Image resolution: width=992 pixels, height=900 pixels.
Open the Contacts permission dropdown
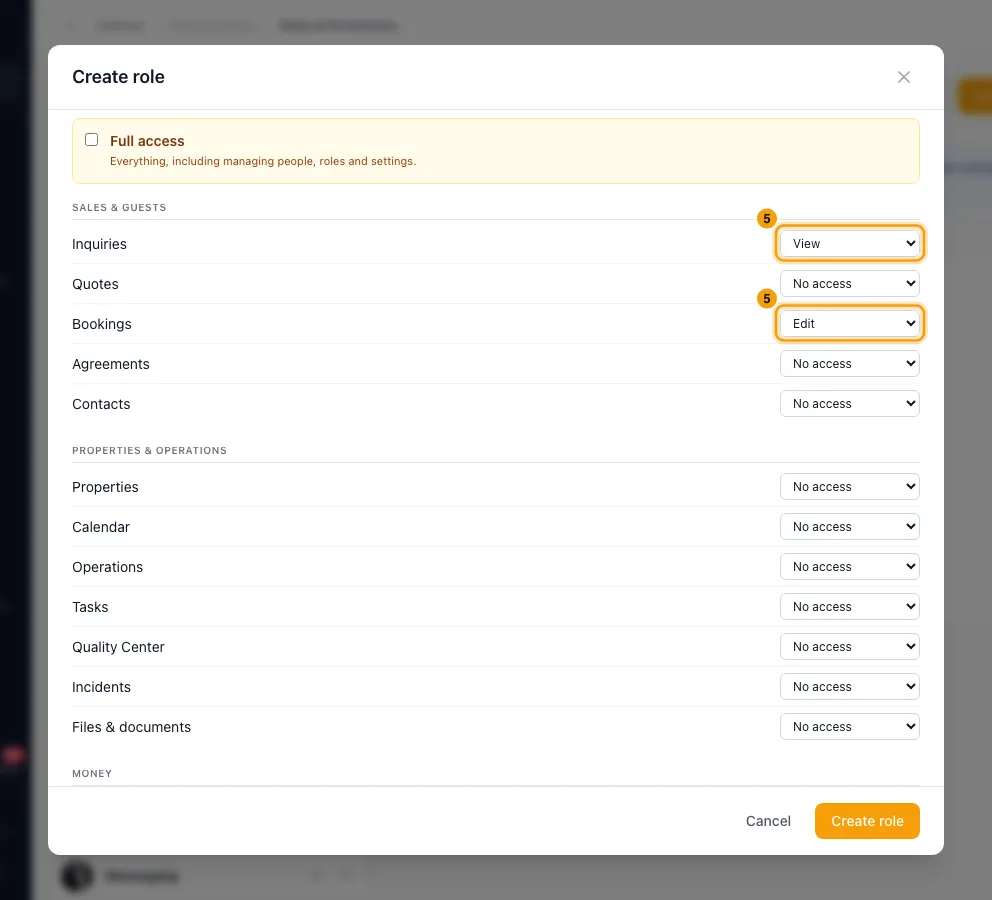pyautogui.click(x=850, y=404)
